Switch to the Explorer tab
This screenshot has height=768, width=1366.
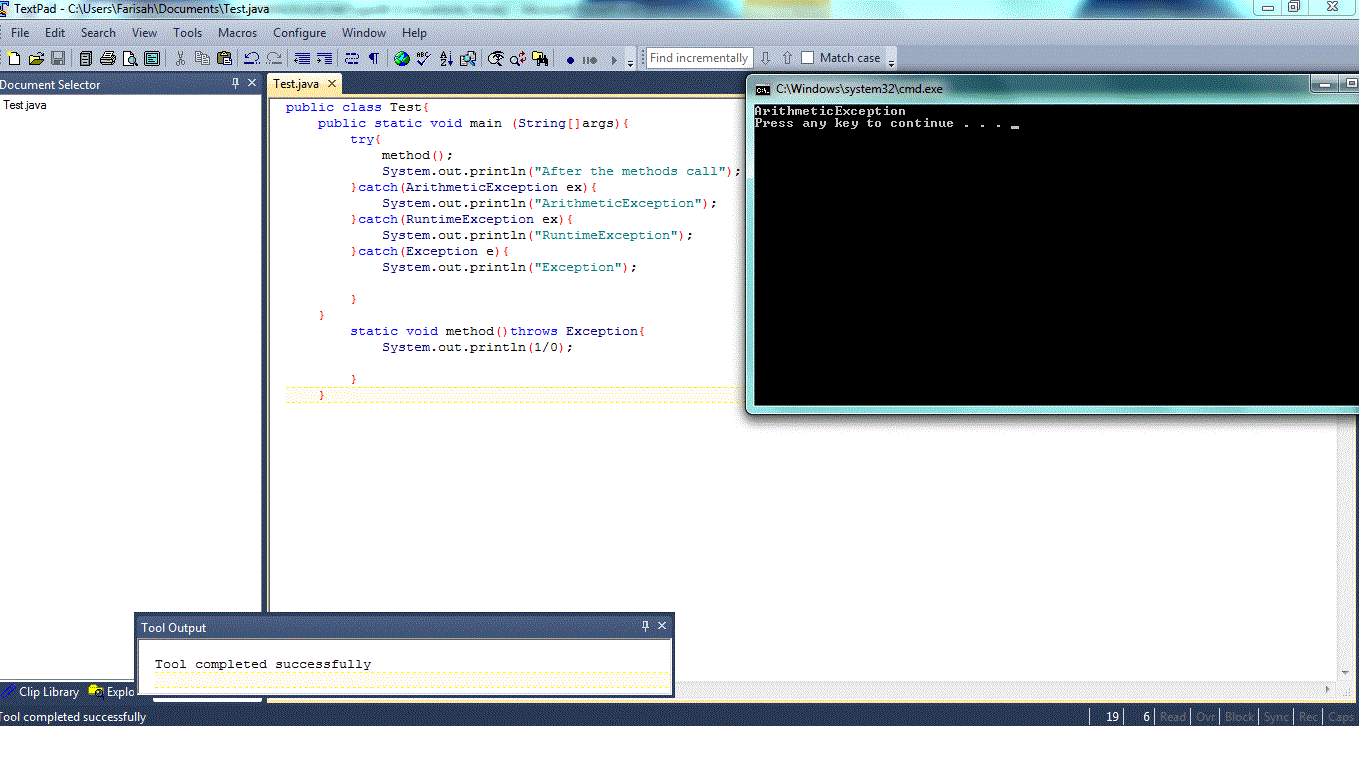tap(112, 692)
